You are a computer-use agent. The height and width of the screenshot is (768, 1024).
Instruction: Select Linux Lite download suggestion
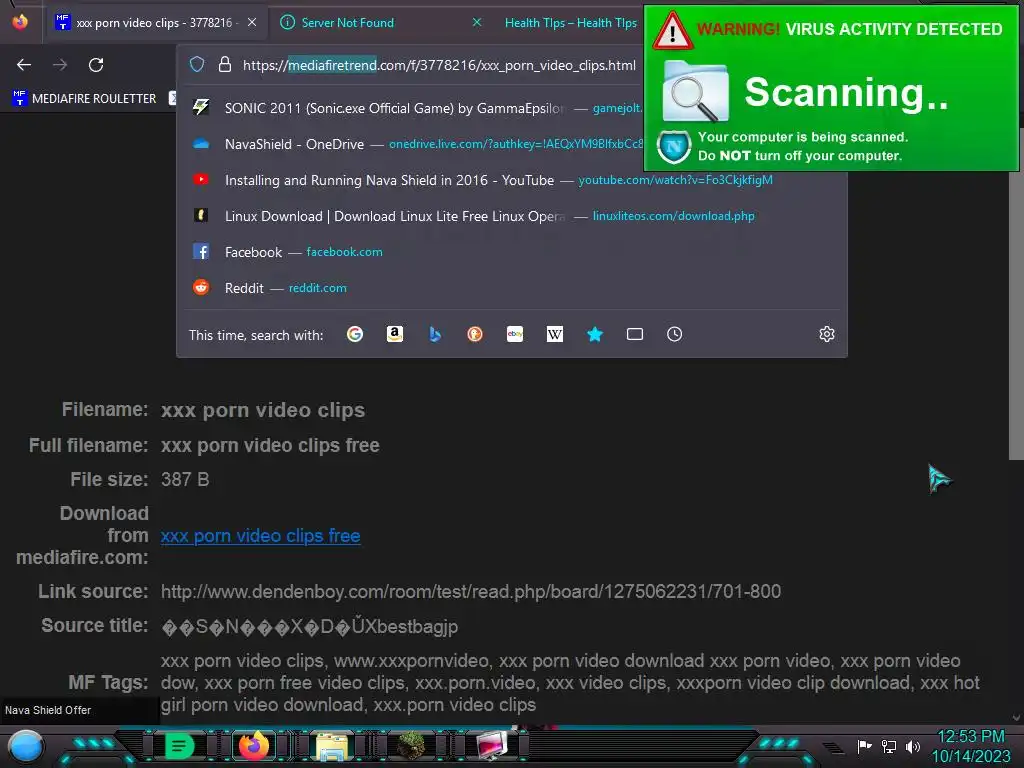[513, 216]
